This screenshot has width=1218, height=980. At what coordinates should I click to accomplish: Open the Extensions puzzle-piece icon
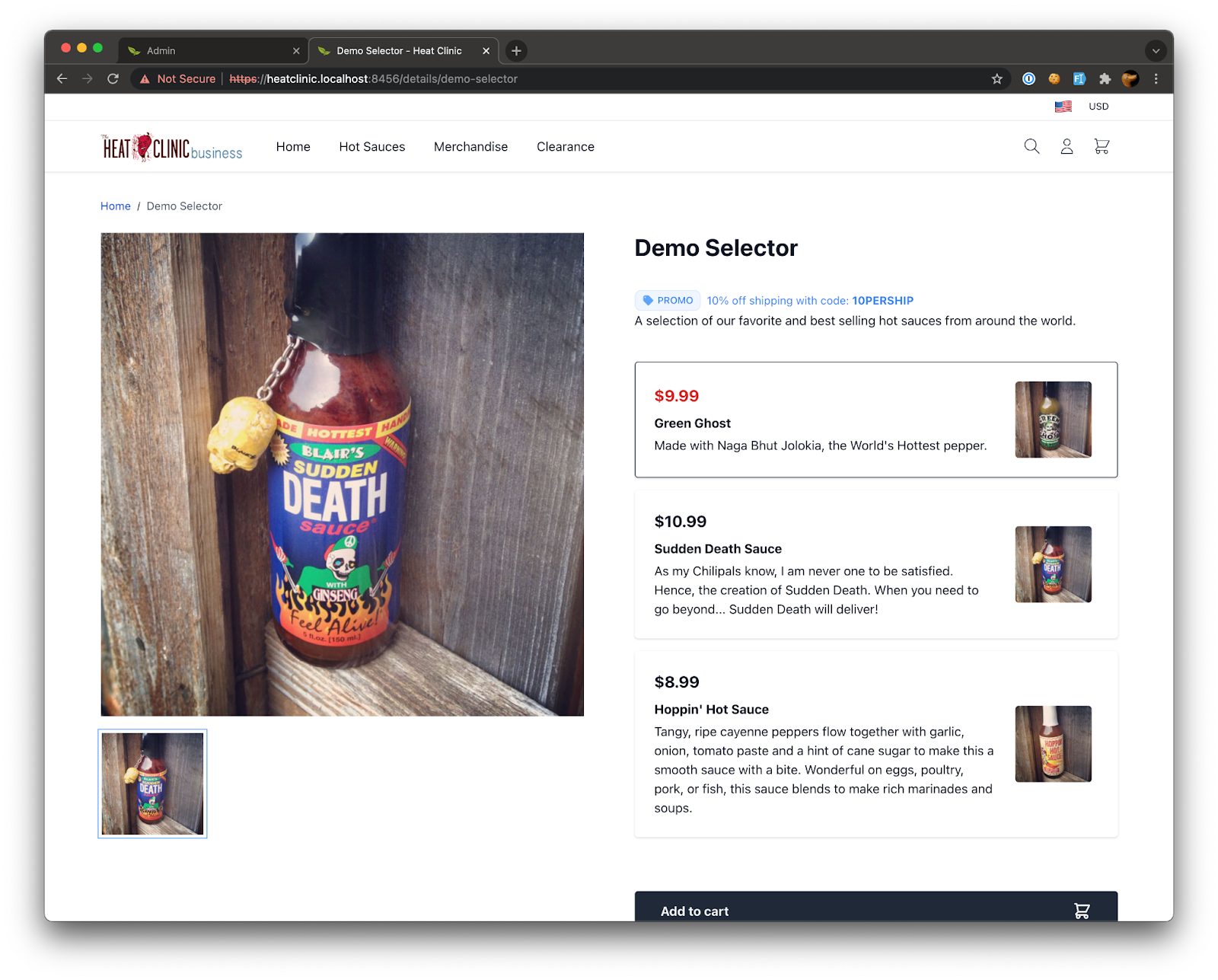[x=1105, y=78]
